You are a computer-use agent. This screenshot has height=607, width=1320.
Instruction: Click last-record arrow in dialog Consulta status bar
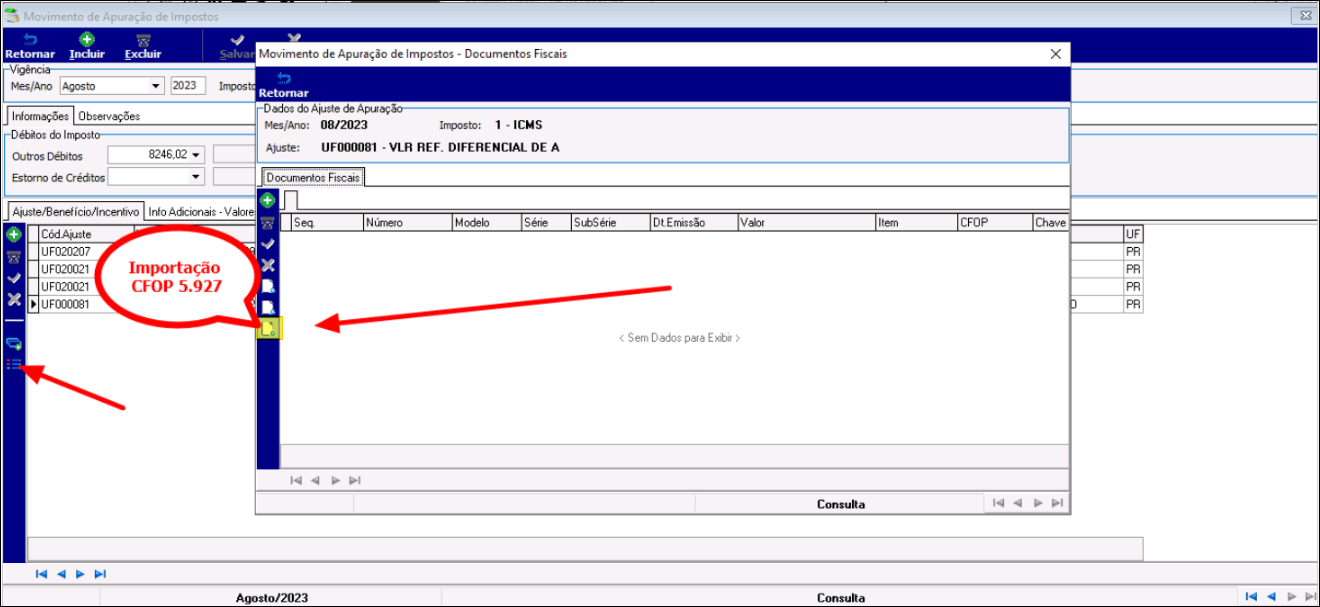[1057, 503]
